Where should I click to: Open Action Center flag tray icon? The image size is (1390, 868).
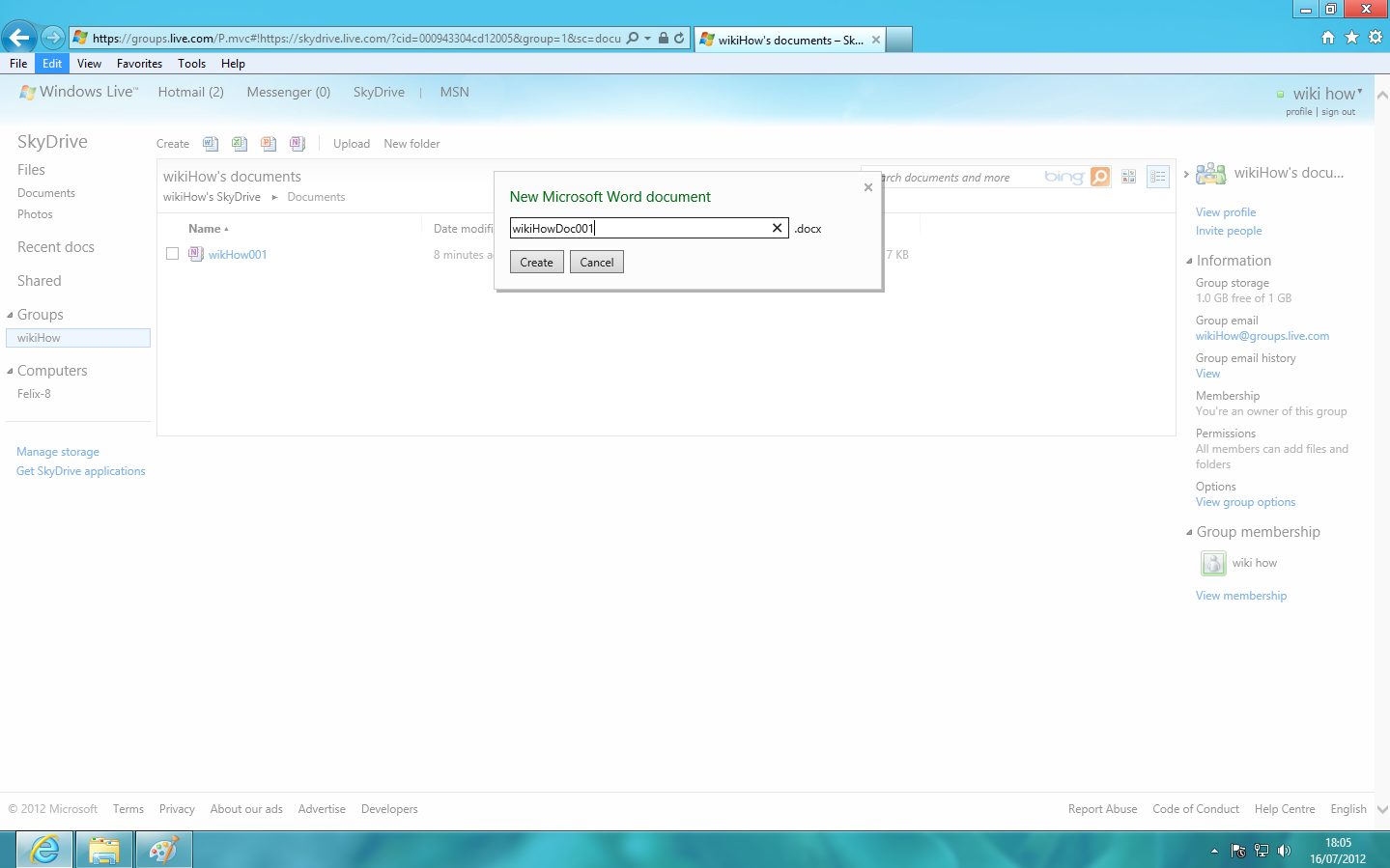tap(1238, 851)
